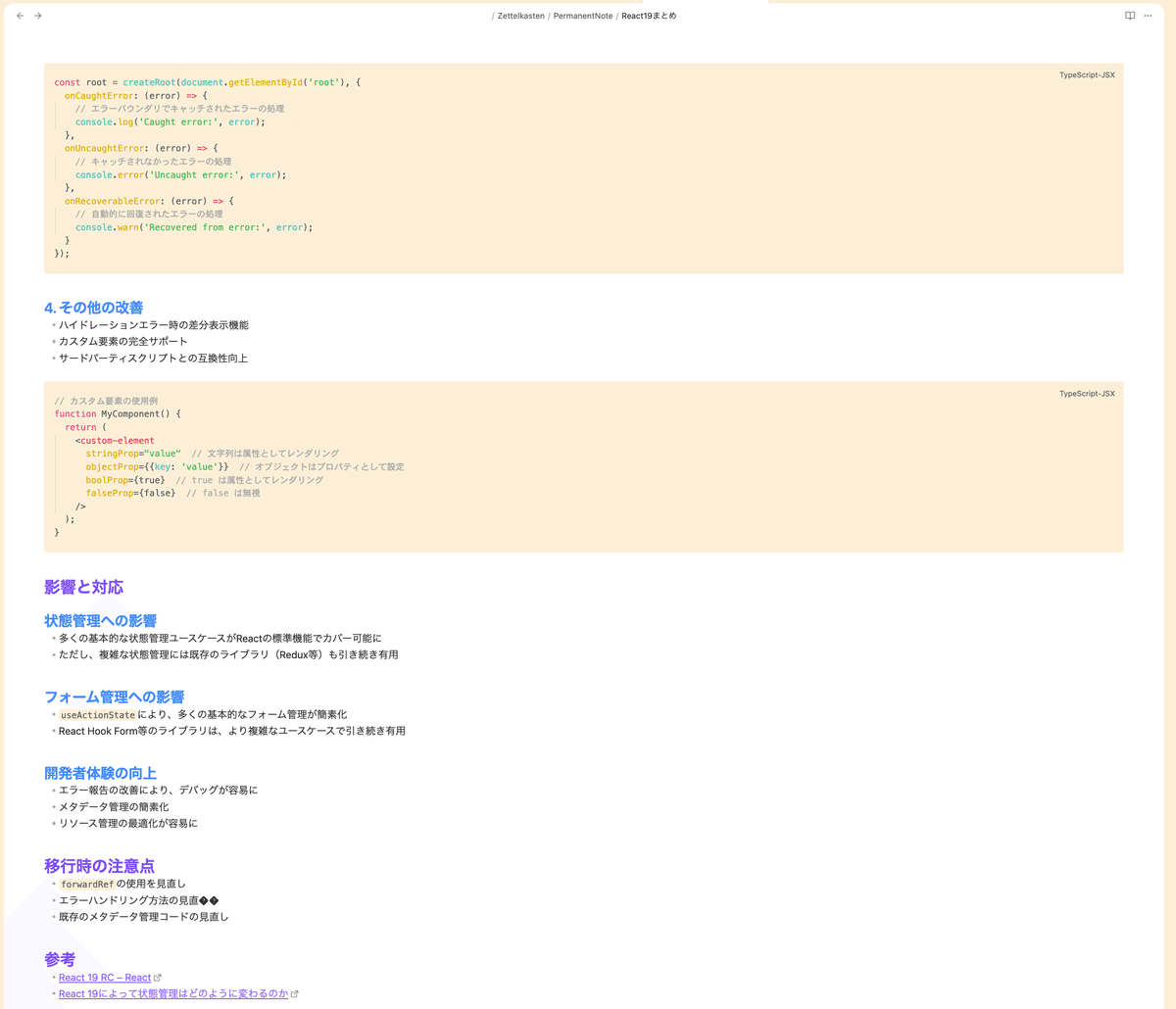Navigate forward with the right arrow icon

coord(38,16)
